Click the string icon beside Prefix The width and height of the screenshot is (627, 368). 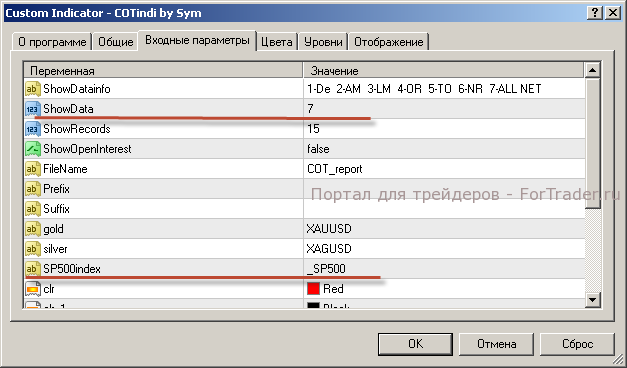tap(33, 189)
